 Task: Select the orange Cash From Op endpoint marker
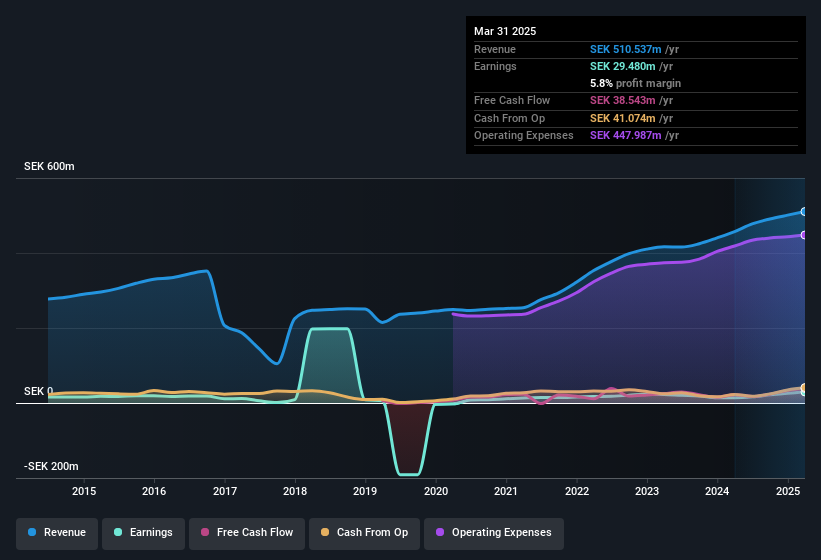pos(804,388)
